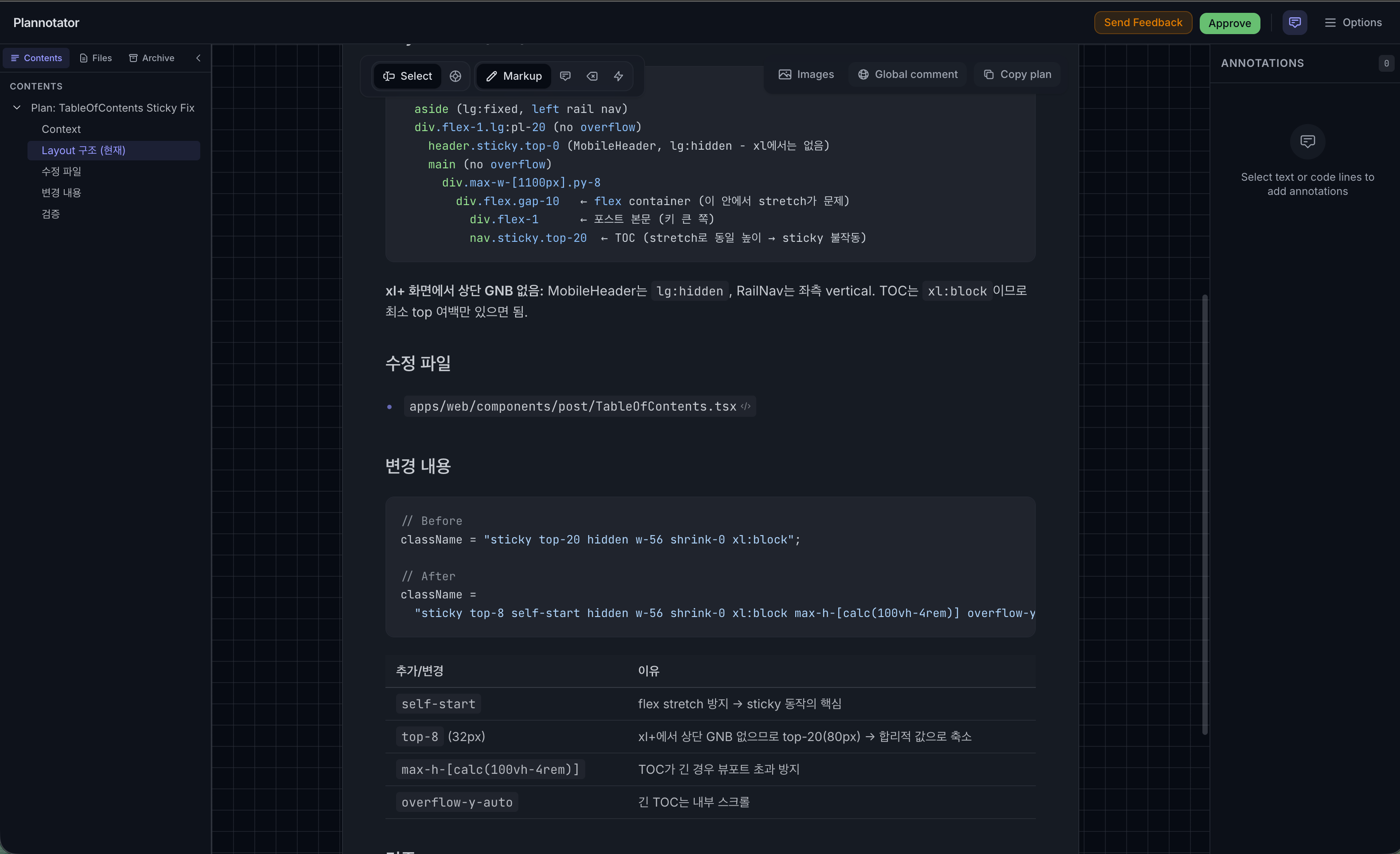The width and height of the screenshot is (1400, 854).
Task: Click the annotations count badge
Action: point(1386,63)
